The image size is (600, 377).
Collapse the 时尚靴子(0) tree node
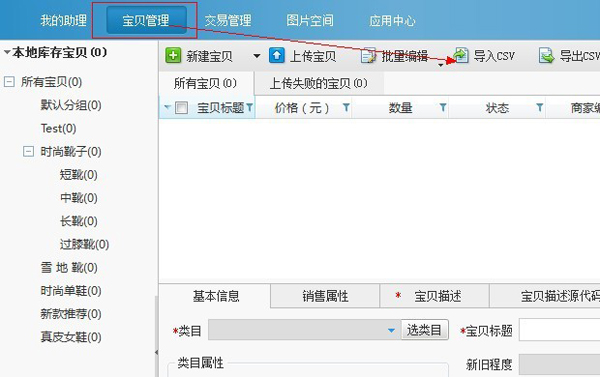coord(28,152)
